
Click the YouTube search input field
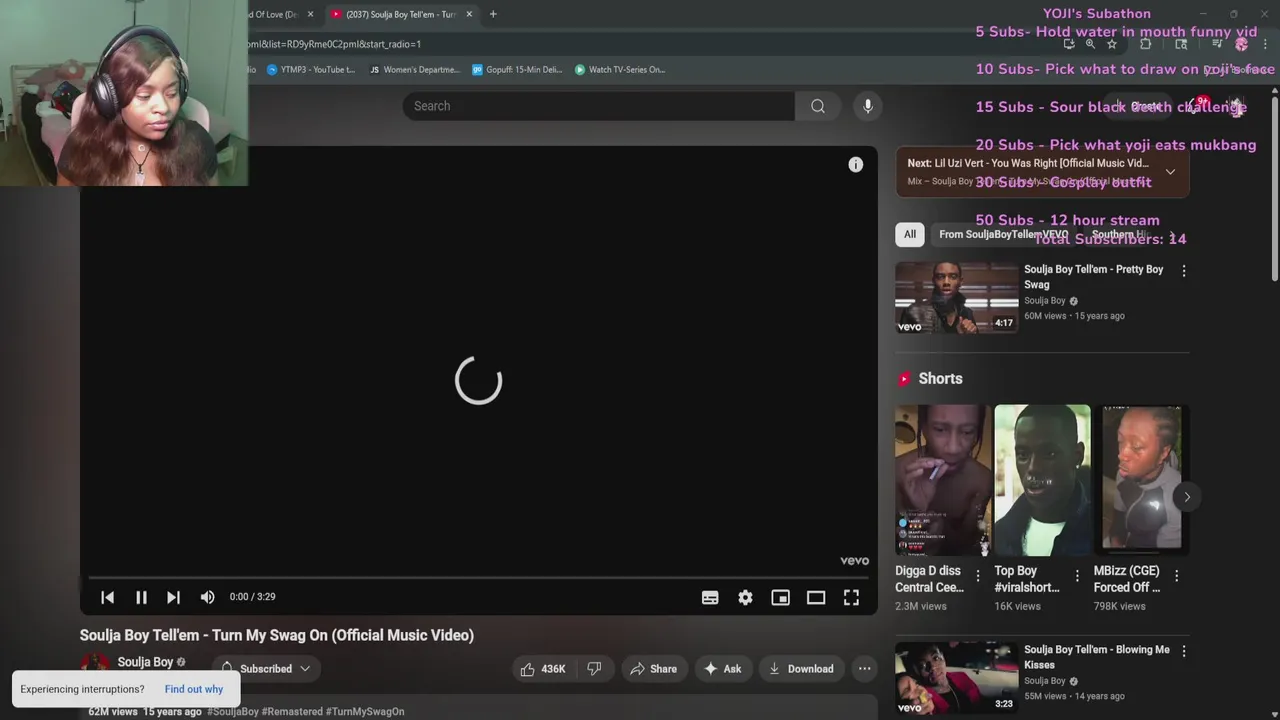coord(598,106)
